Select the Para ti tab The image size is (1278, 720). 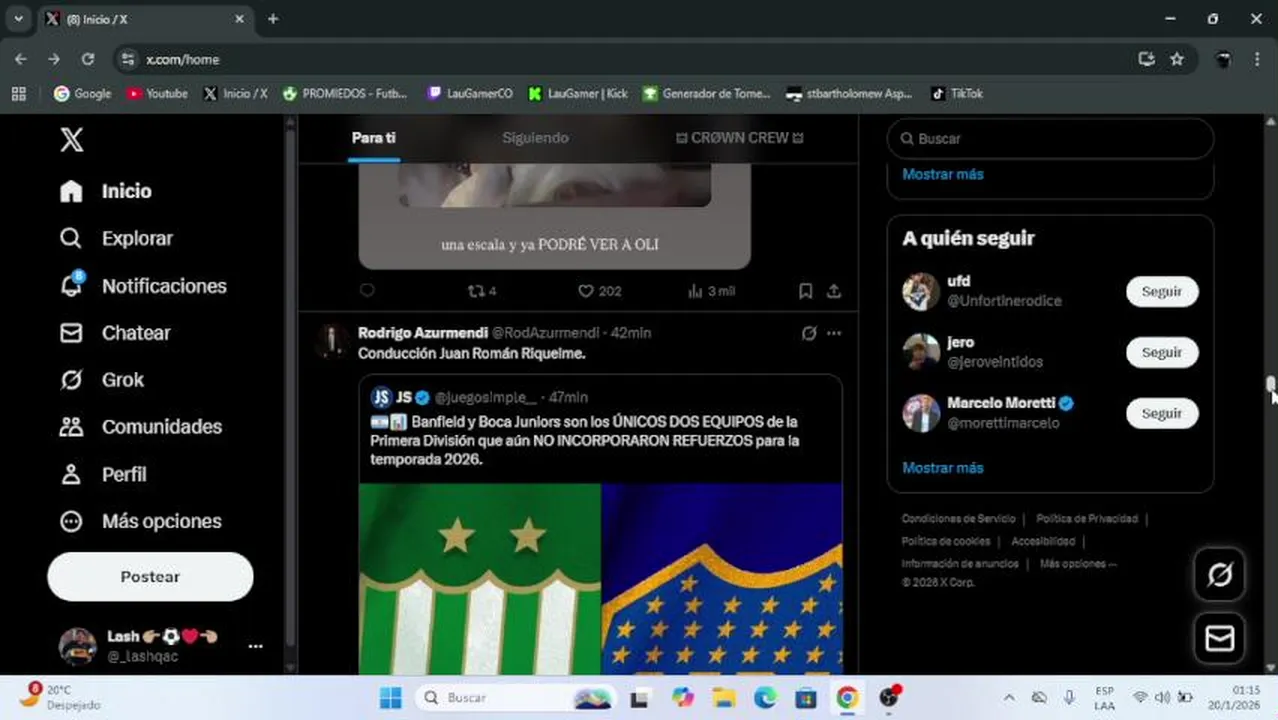click(x=374, y=138)
